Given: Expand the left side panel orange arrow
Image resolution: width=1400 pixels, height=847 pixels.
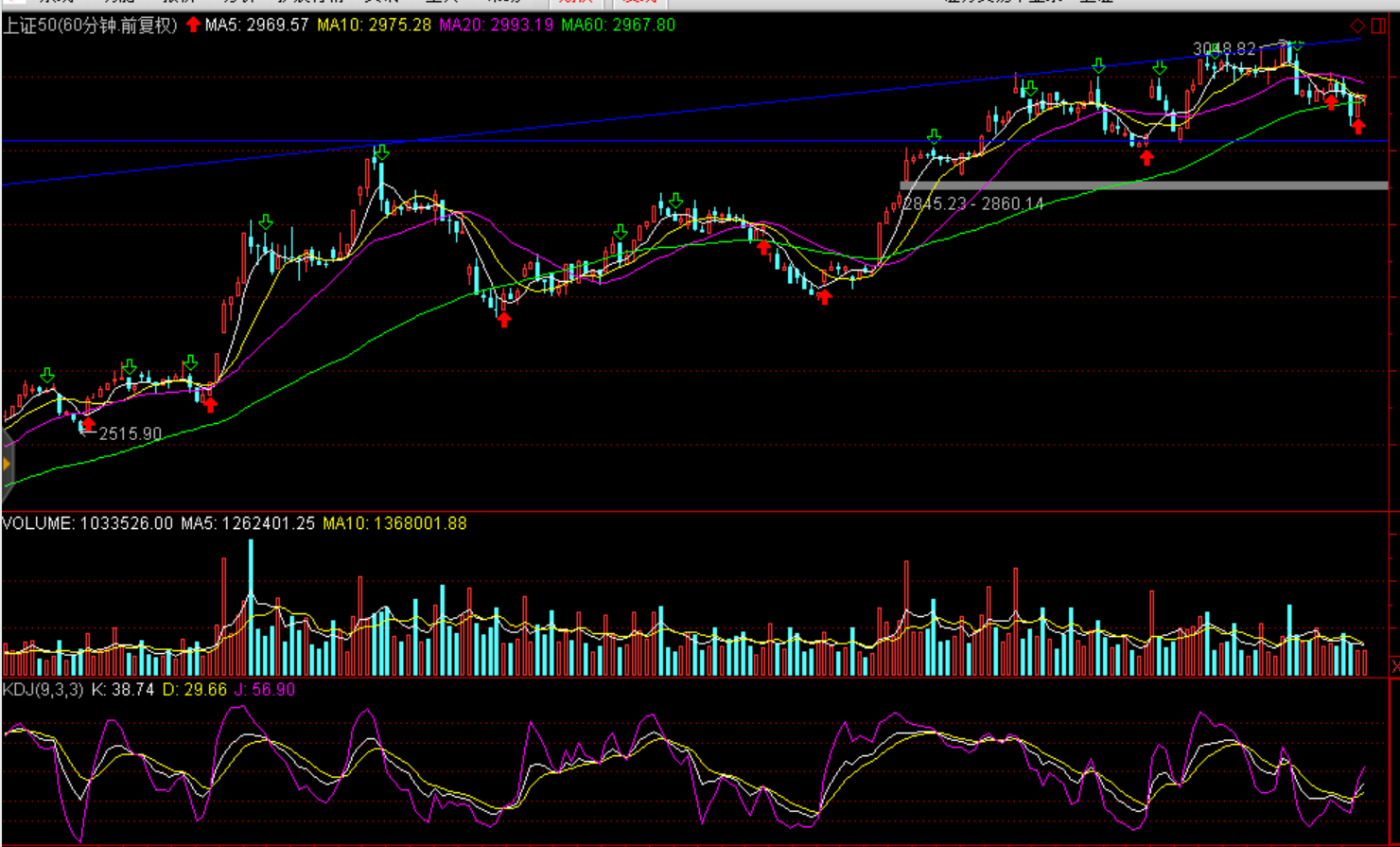Looking at the screenshot, I should [7, 464].
